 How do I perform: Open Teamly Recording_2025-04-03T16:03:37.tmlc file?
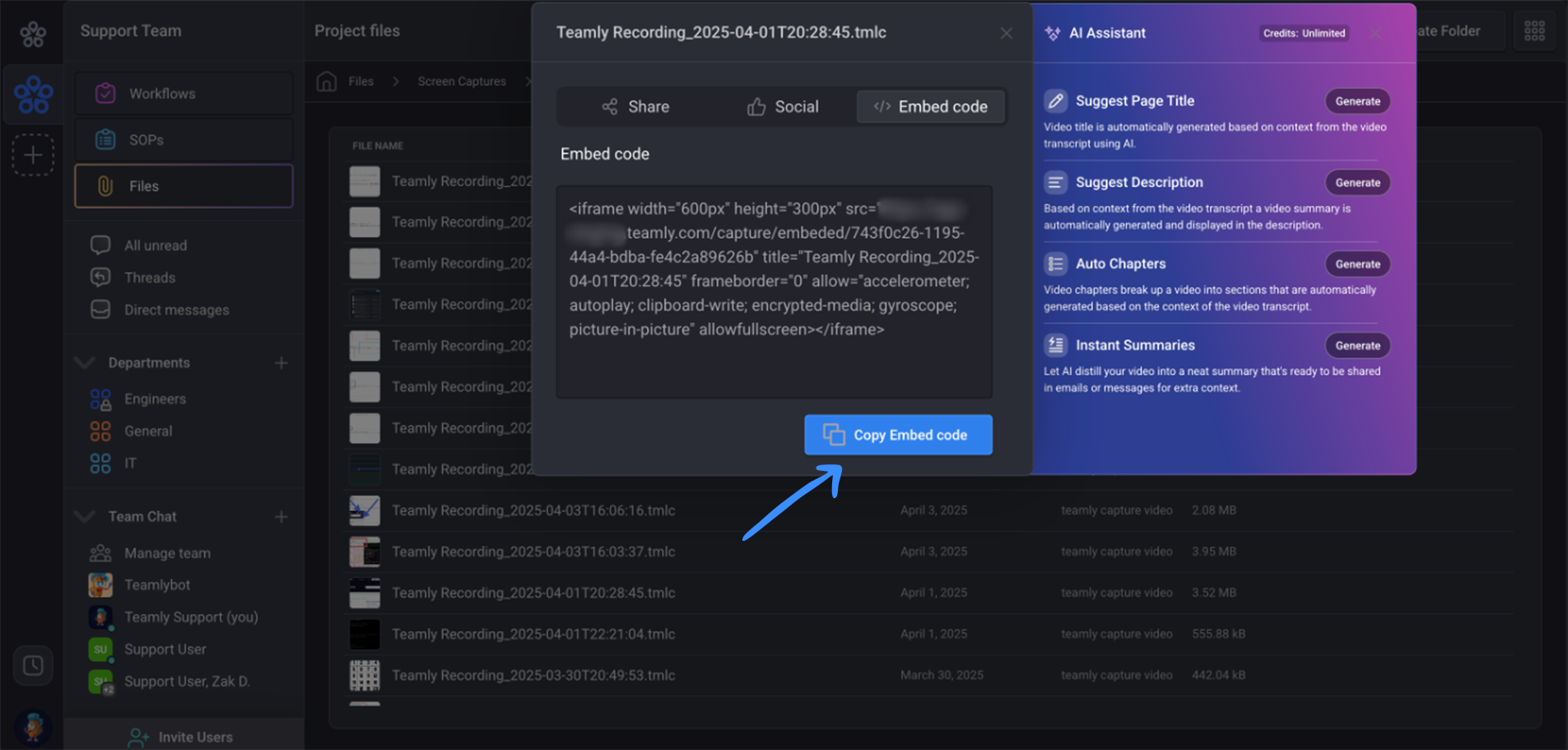(533, 552)
